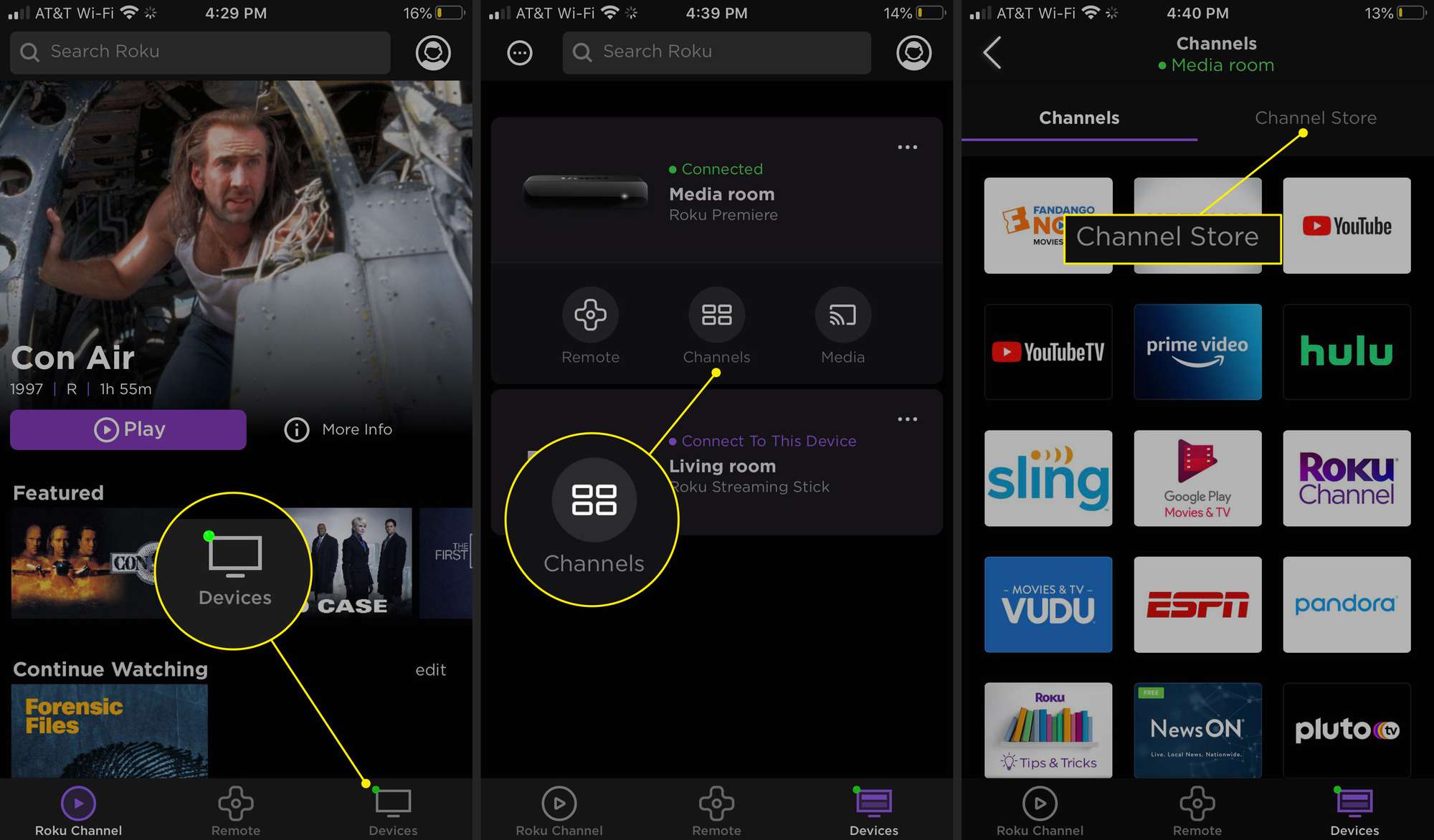Switch to the Channel Store tab
Screen dimensions: 1434x840
[1316, 117]
